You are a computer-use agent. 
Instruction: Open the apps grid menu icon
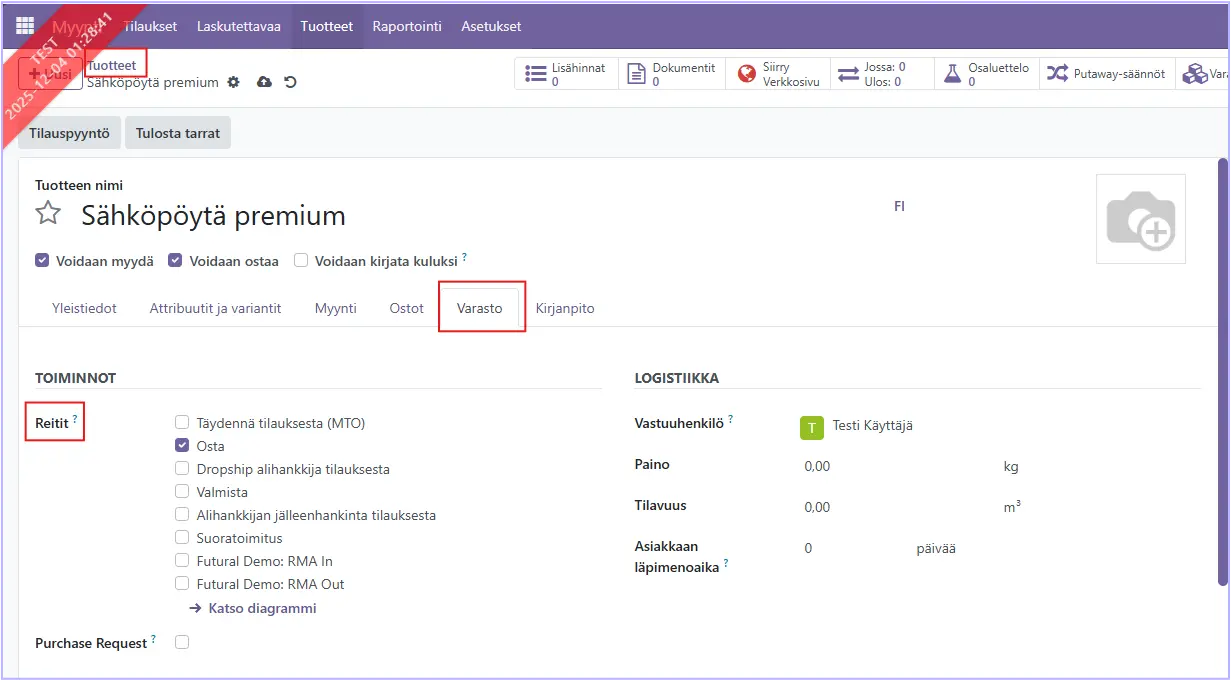(x=25, y=26)
